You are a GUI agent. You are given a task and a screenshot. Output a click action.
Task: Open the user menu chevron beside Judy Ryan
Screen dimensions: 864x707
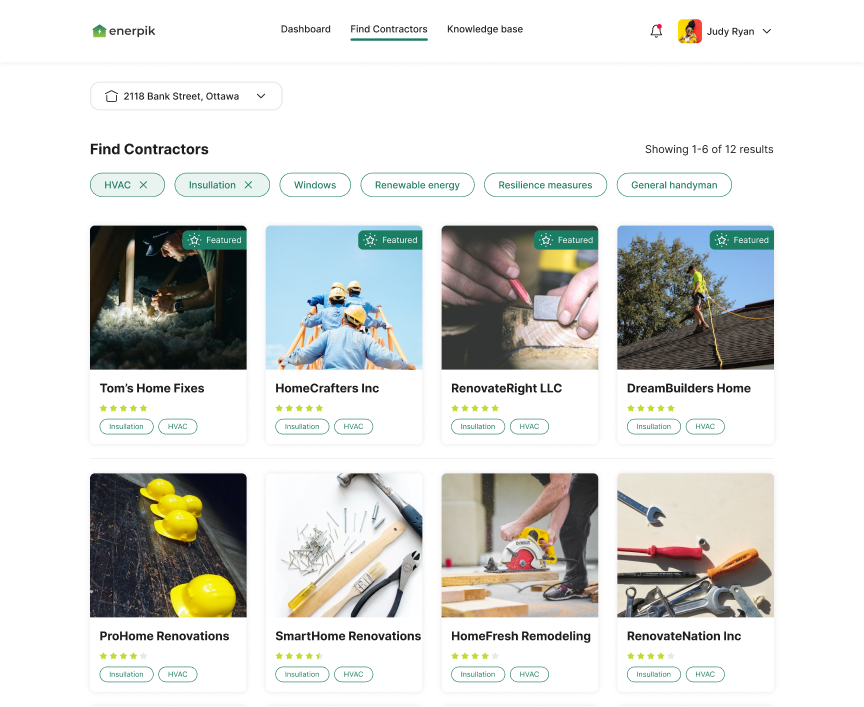click(766, 31)
